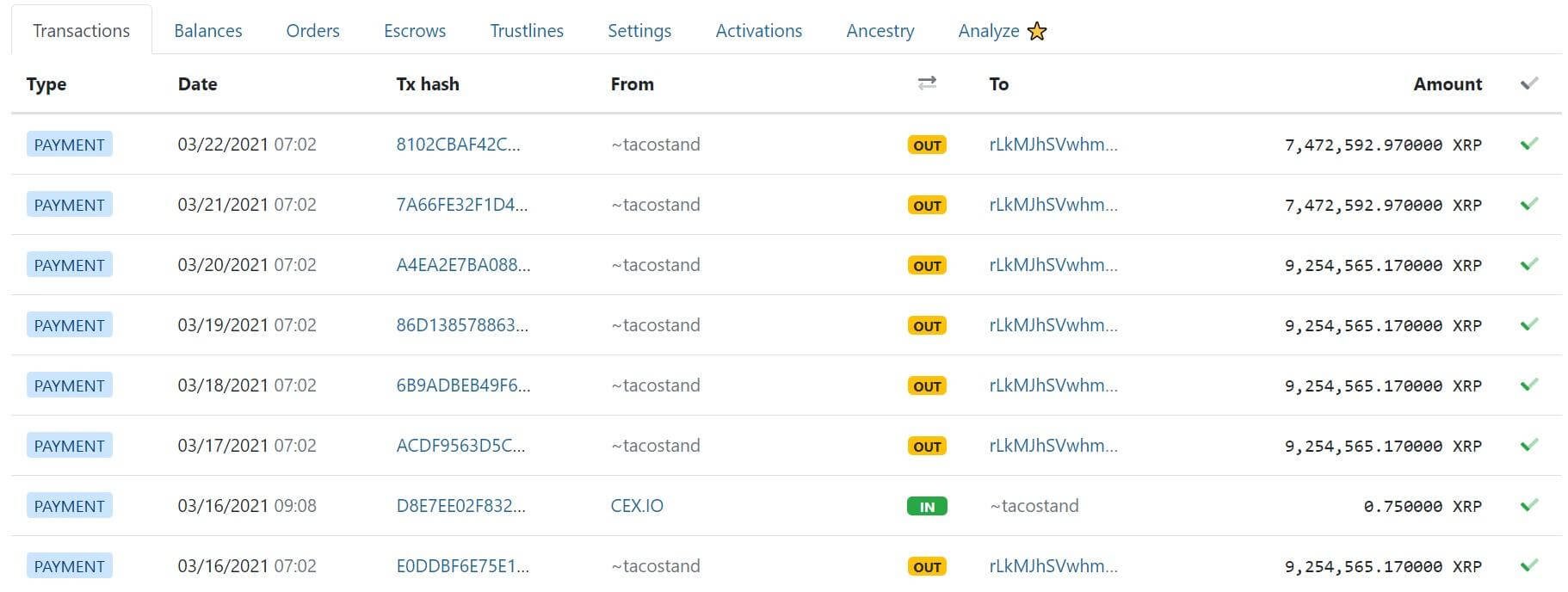Click green checkmark on 0.750000 XRP row
The width and height of the screenshot is (1568, 592).
click(1528, 505)
